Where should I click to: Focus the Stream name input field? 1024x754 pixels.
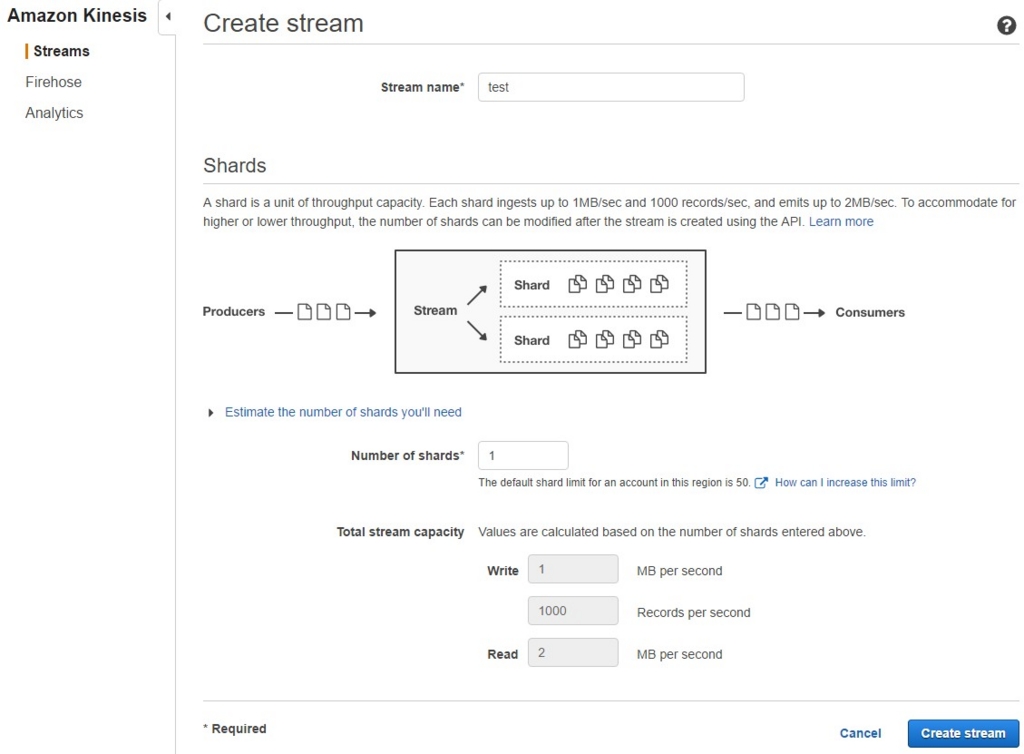pos(611,87)
